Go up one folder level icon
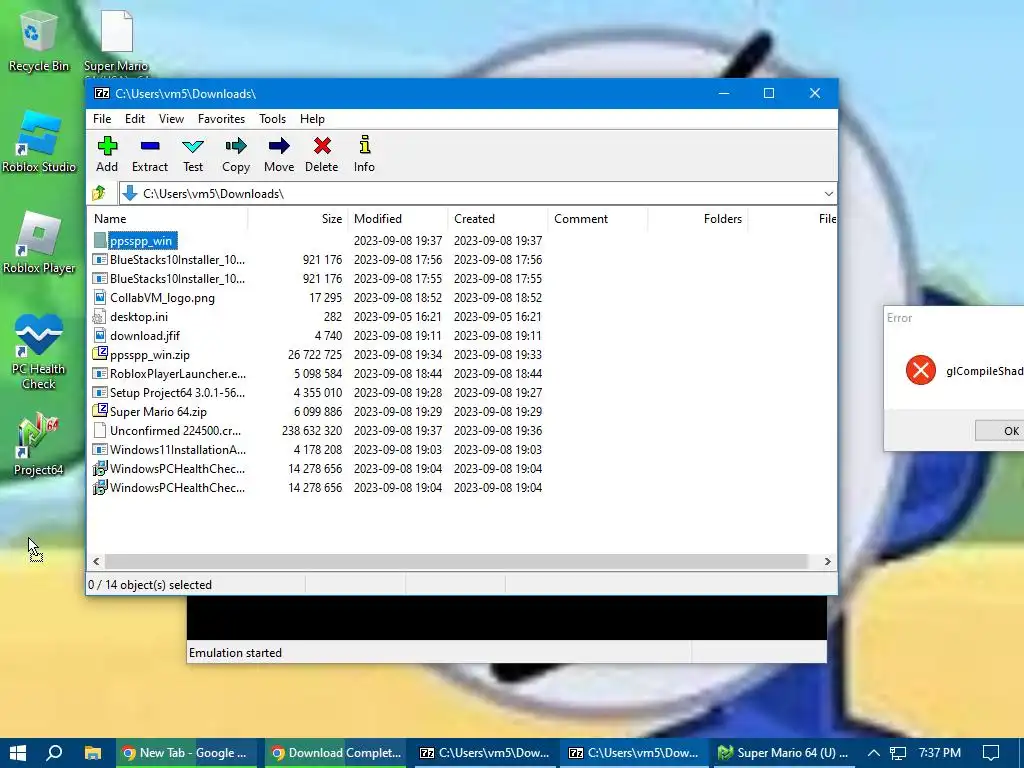This screenshot has width=1024, height=768. pos(99,193)
